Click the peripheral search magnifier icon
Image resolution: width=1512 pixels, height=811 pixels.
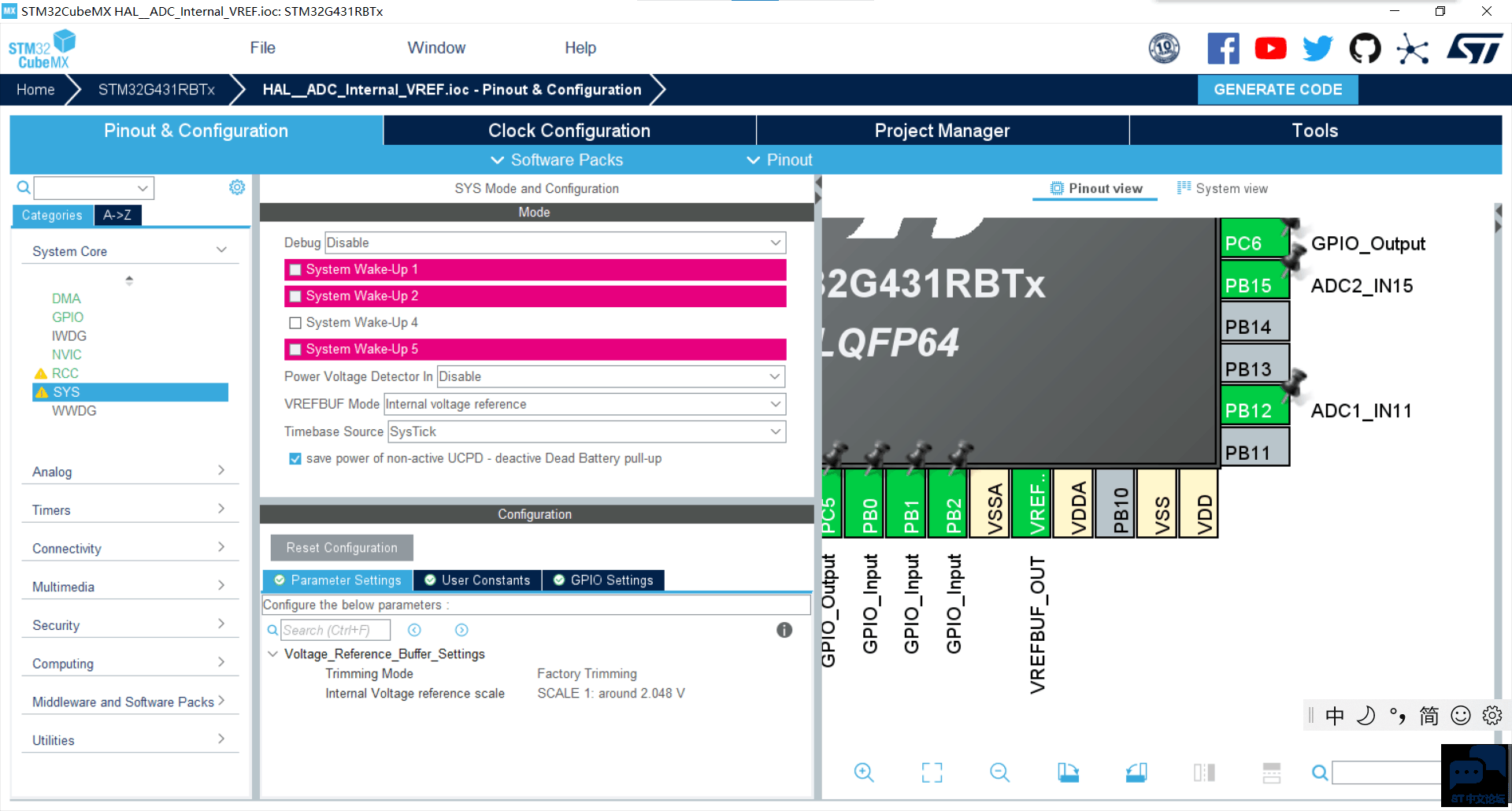[x=24, y=187]
